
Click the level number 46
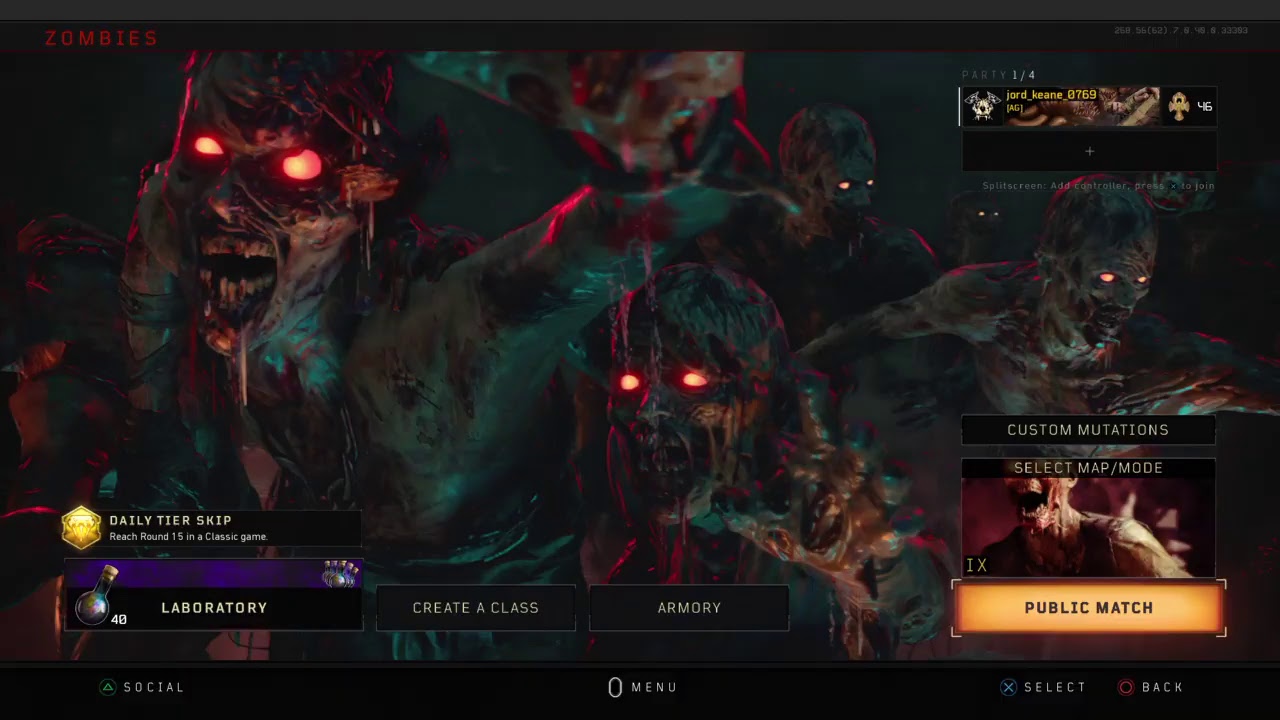[x=1204, y=106]
